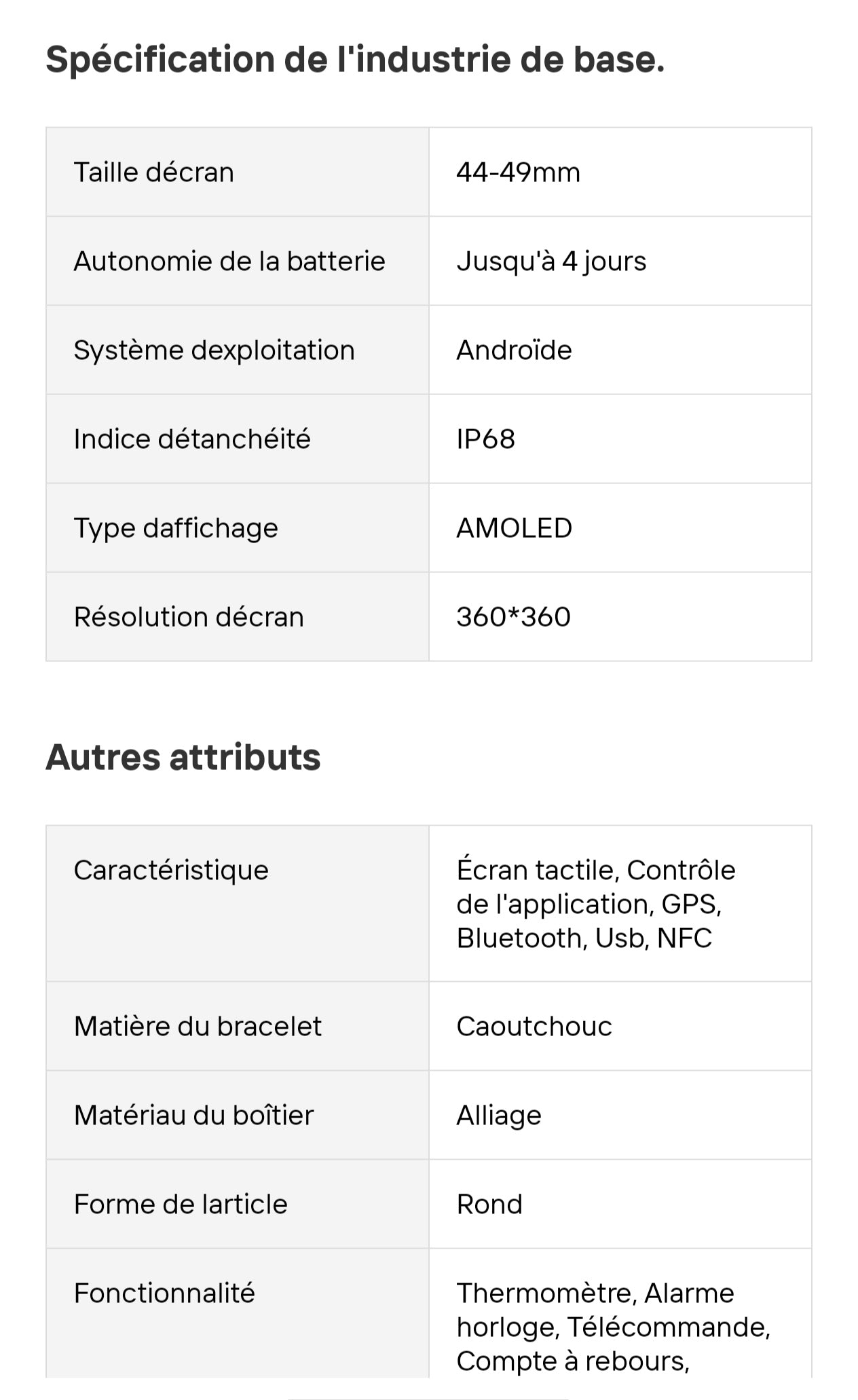Click the 'Spécification de l'industrie de base.' heading

point(355,60)
